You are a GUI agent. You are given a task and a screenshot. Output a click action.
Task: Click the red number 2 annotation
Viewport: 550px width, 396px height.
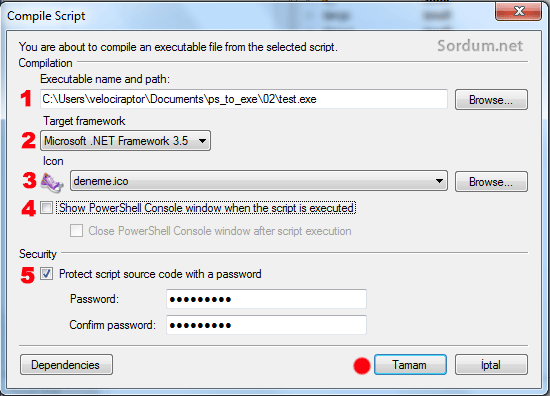pyautogui.click(x=28, y=140)
